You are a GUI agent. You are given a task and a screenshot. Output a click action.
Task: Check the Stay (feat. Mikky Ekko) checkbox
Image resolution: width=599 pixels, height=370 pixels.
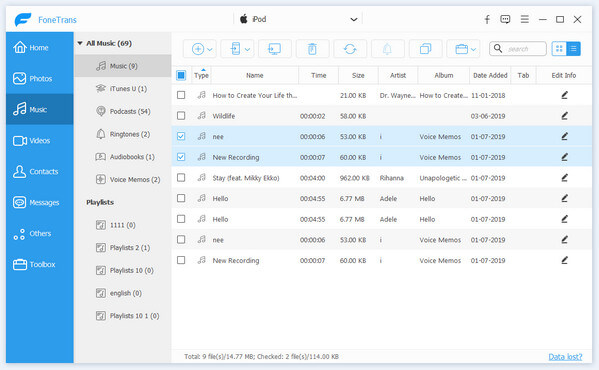tap(181, 178)
